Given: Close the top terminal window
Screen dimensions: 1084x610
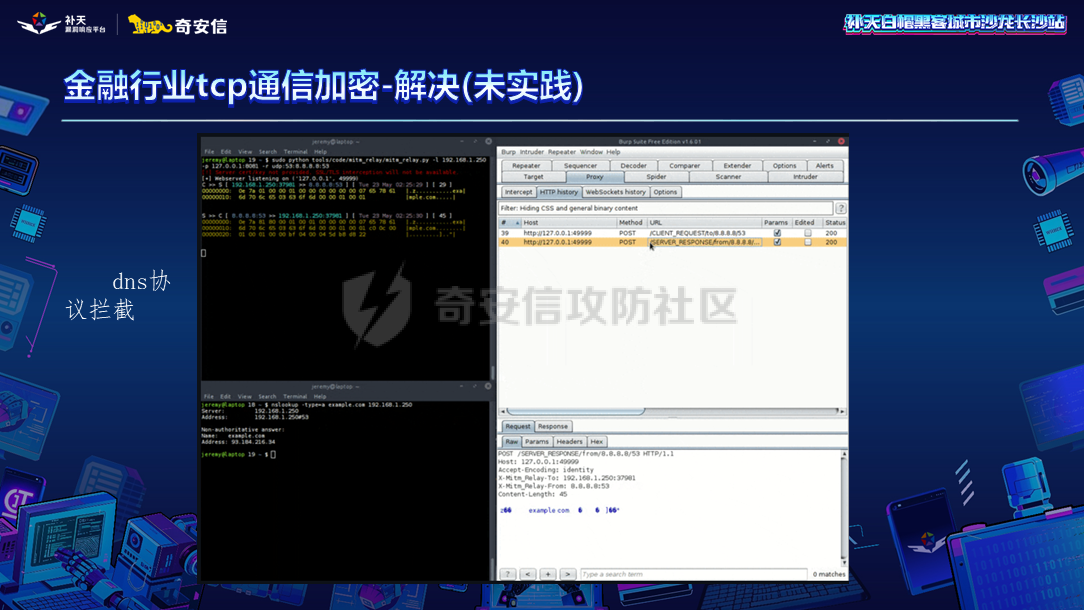Looking at the screenshot, I should point(488,141).
